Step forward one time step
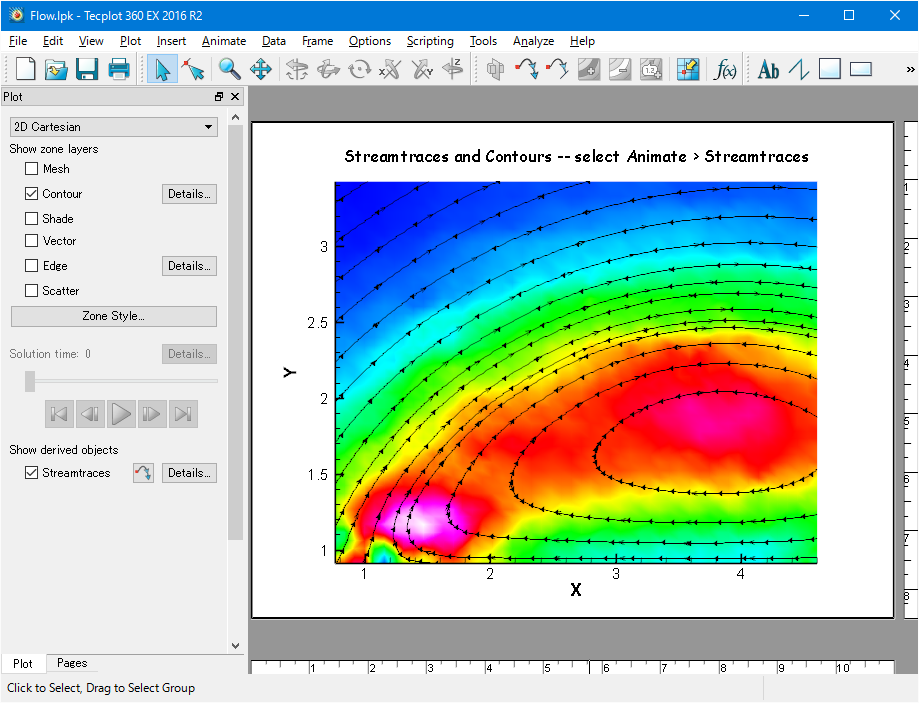The image size is (919, 703). 152,414
